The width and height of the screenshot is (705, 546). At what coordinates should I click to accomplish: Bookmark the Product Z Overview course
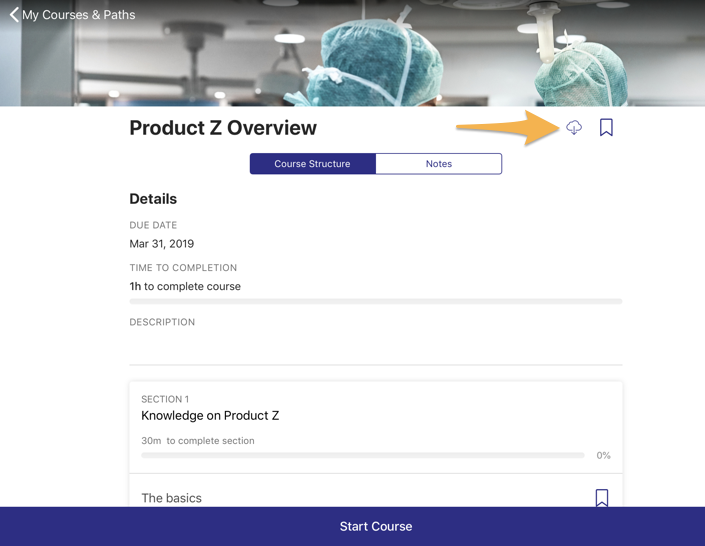[x=606, y=127]
